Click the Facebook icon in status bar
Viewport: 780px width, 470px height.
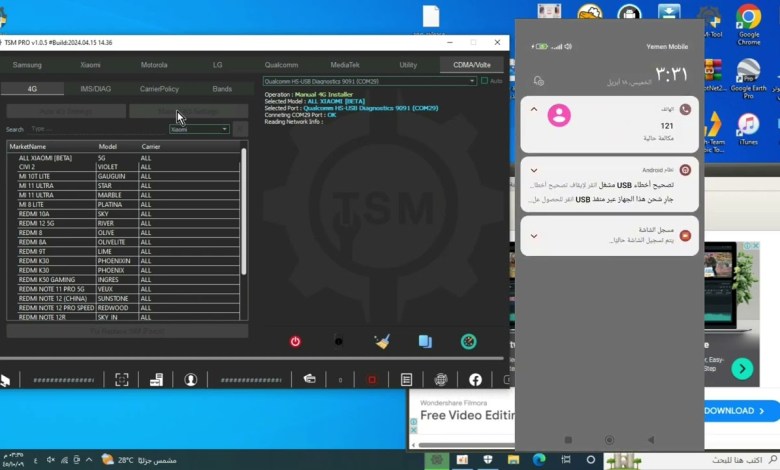click(475, 380)
